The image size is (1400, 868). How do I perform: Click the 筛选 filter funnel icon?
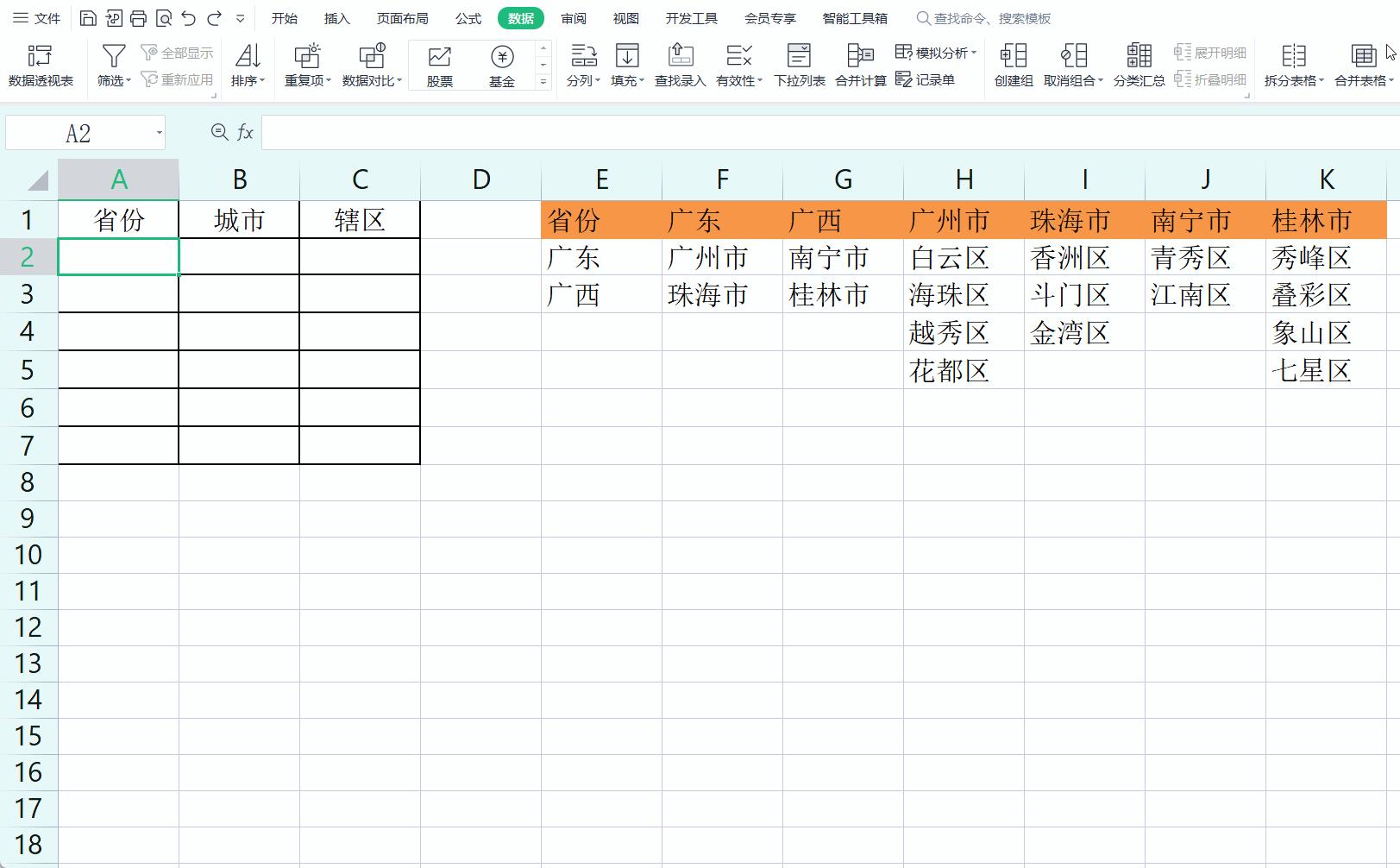click(113, 56)
